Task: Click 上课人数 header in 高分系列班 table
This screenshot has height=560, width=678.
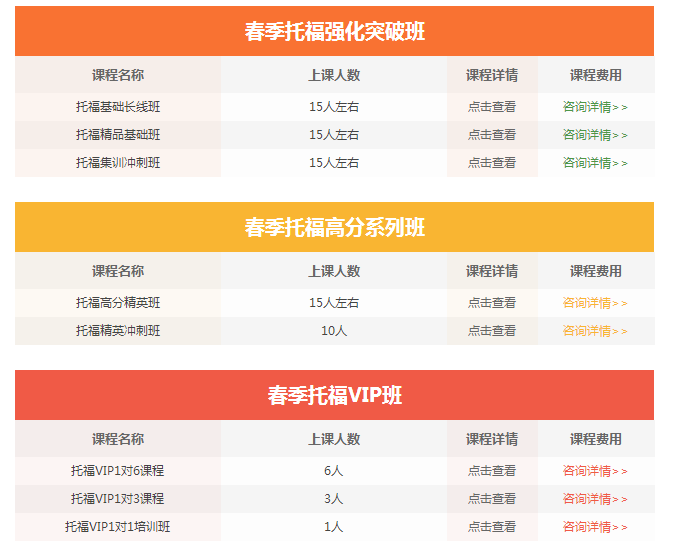Action: point(334,271)
